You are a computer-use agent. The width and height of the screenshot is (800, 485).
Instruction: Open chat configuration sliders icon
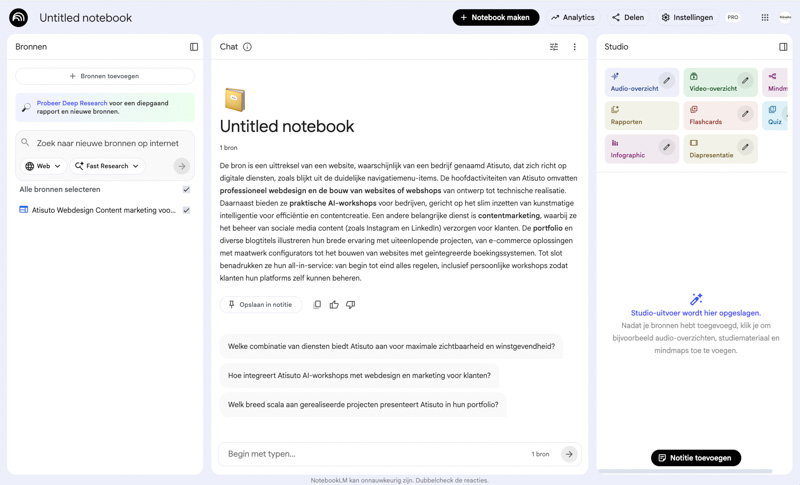(554, 47)
